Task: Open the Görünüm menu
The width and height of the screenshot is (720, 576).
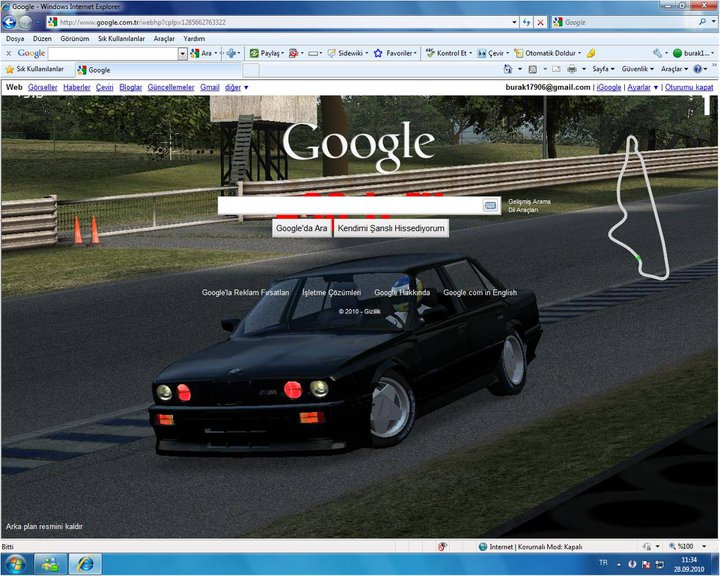Action: click(x=75, y=39)
